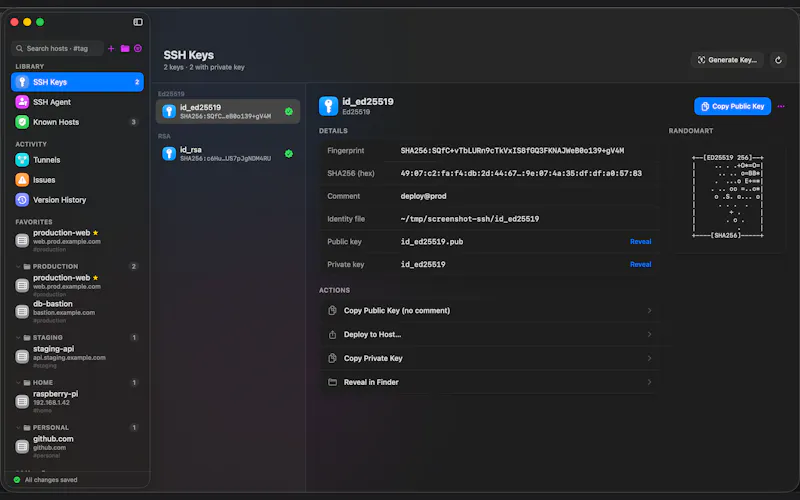Click the Known Hosts count badge 3

[x=134, y=122]
